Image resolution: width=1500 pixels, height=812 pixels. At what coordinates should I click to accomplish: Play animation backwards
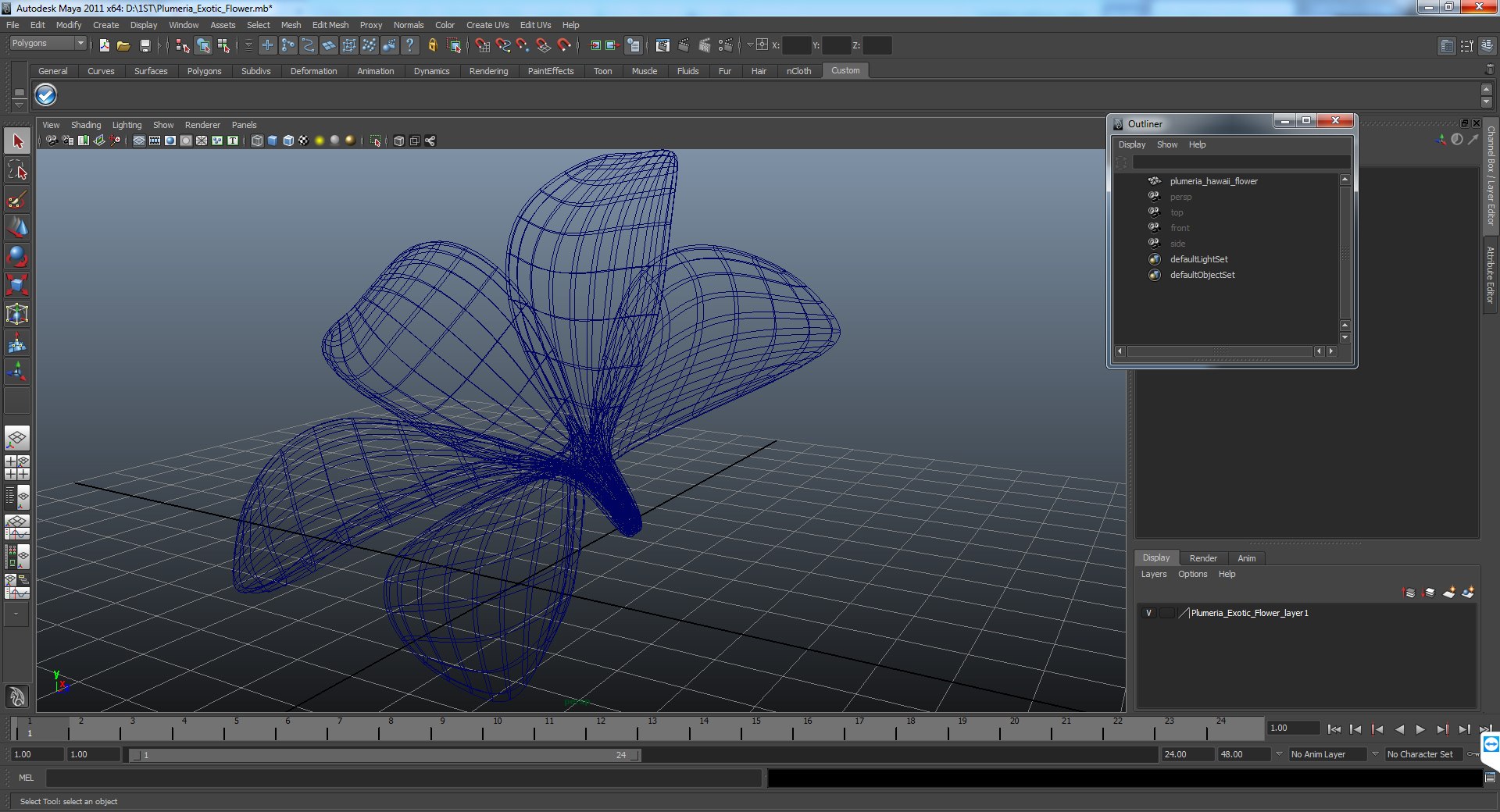[x=1399, y=729]
